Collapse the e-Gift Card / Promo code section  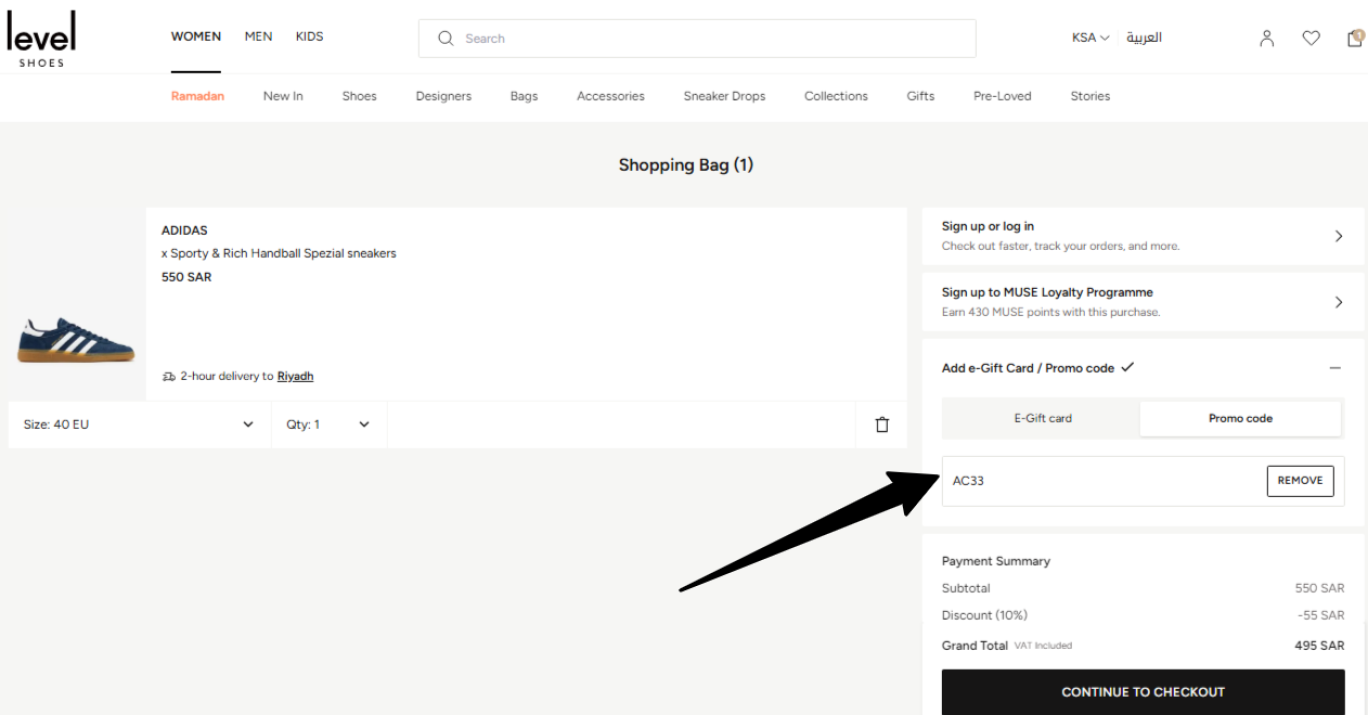pyautogui.click(x=1335, y=368)
